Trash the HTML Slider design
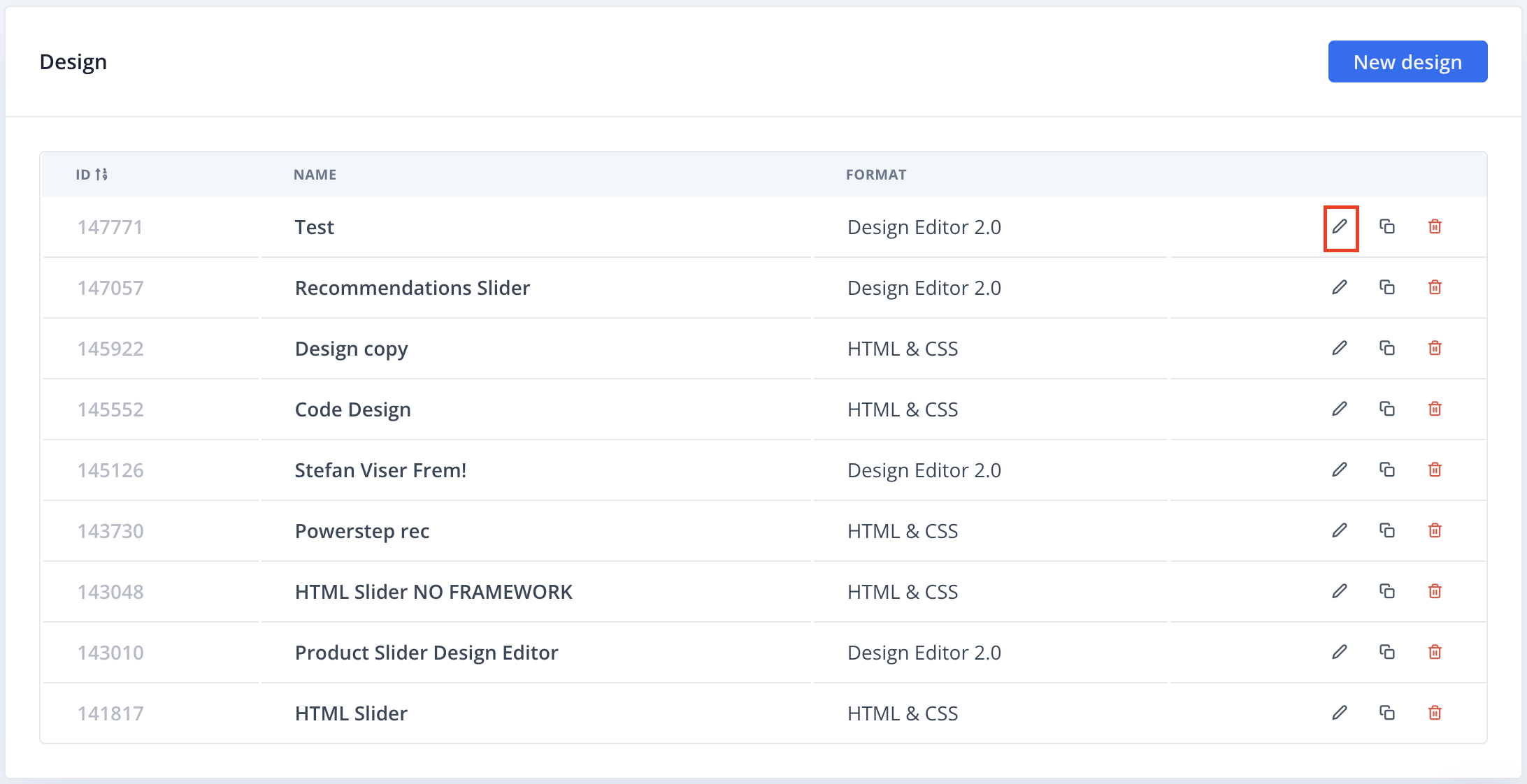 pos(1435,713)
